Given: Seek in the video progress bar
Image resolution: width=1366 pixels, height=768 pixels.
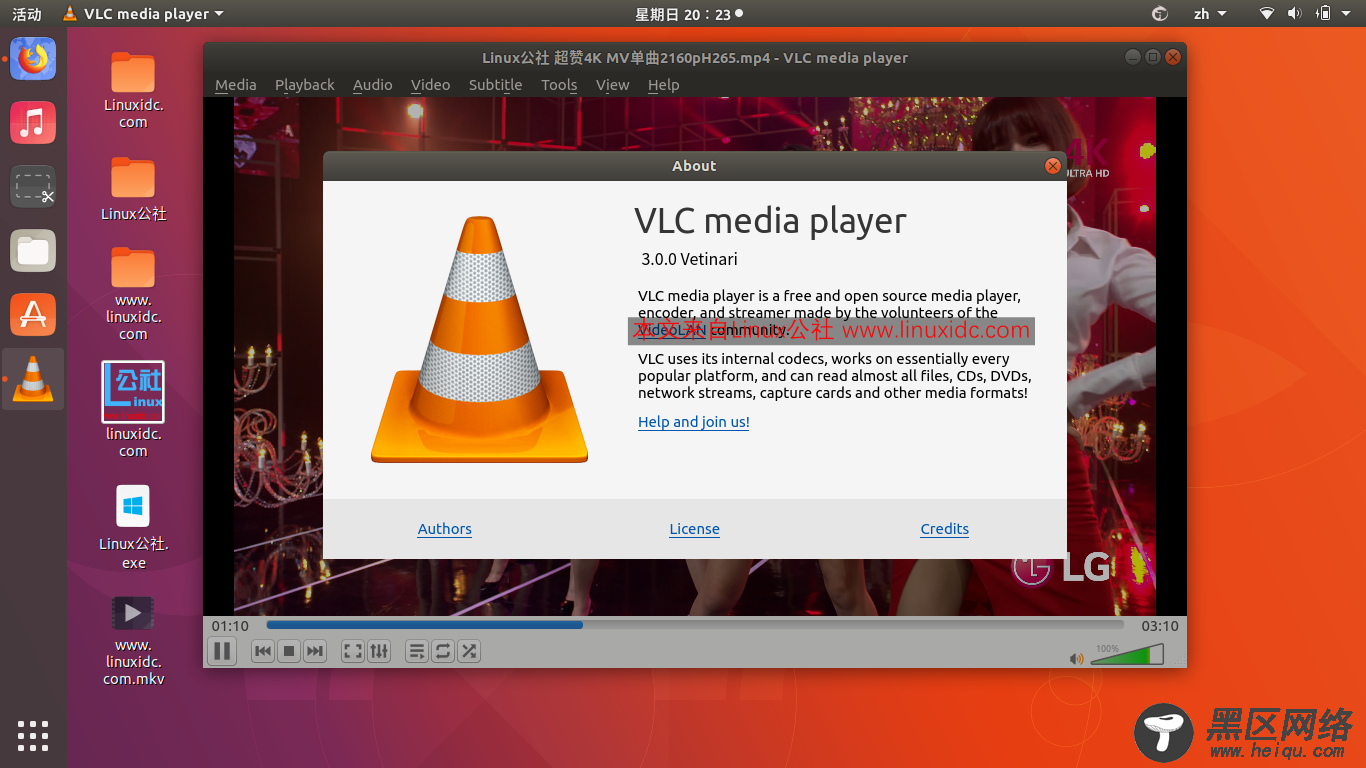Looking at the screenshot, I should (695, 625).
